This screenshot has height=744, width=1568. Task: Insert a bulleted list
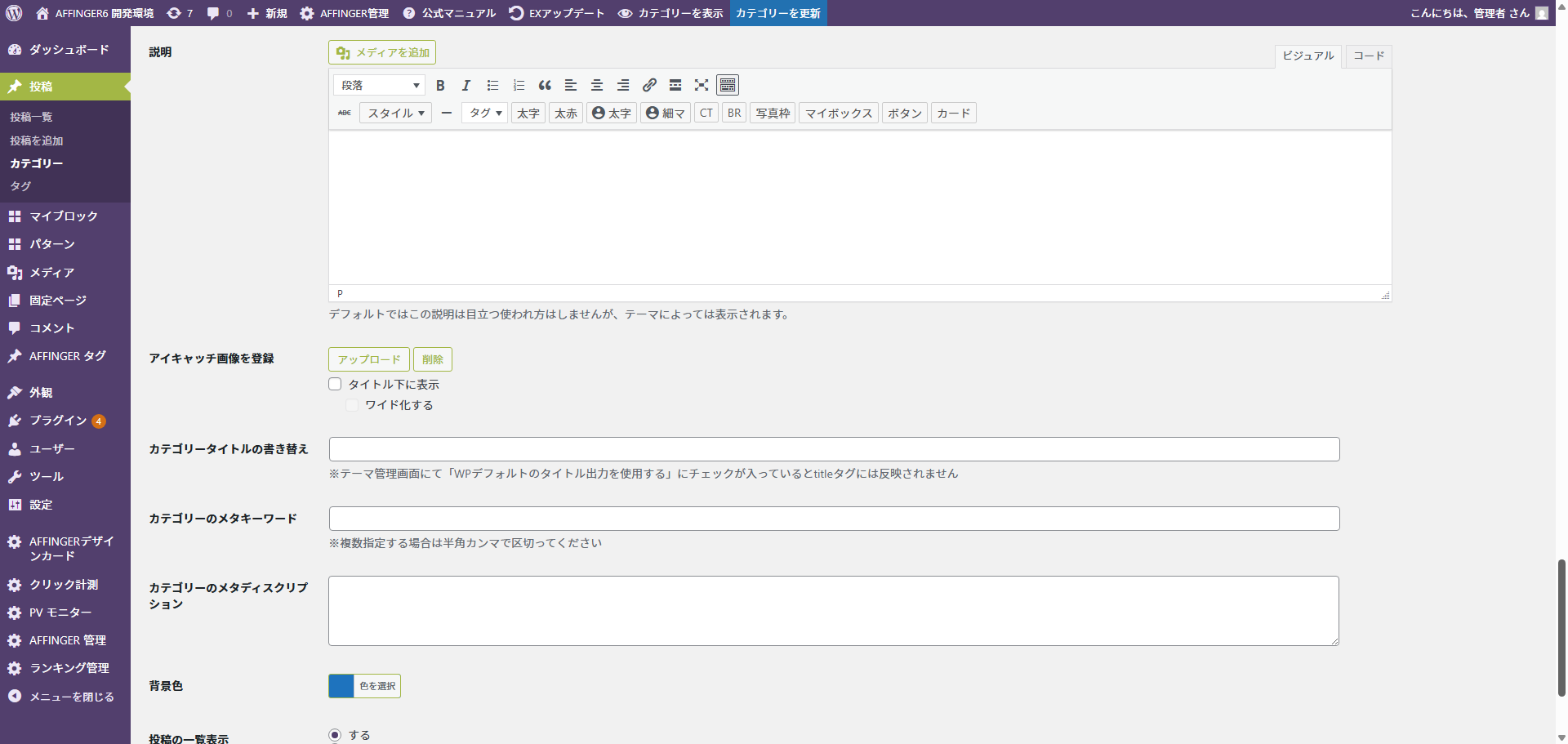[492, 85]
